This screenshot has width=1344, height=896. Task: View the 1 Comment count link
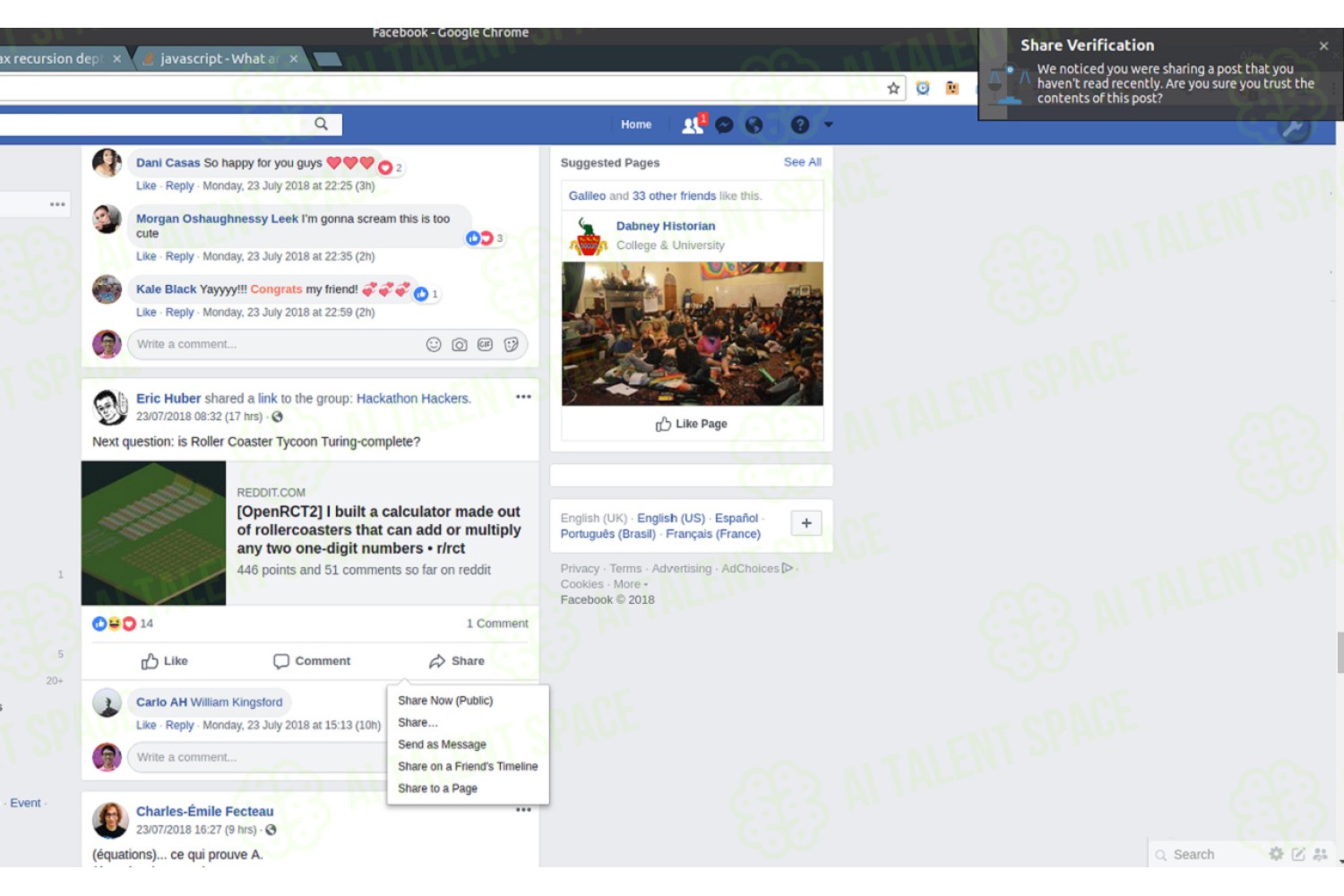tap(497, 624)
